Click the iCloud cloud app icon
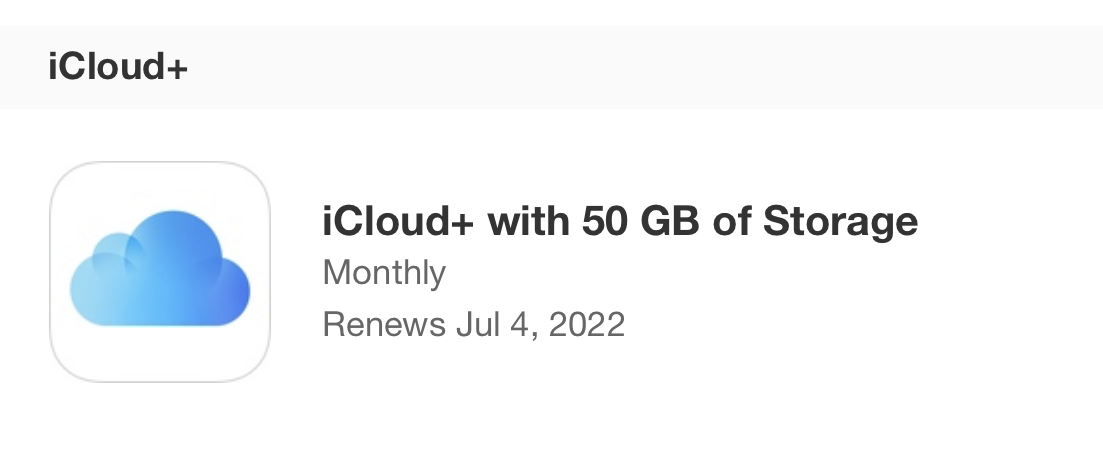1103x464 pixels. coord(160,272)
